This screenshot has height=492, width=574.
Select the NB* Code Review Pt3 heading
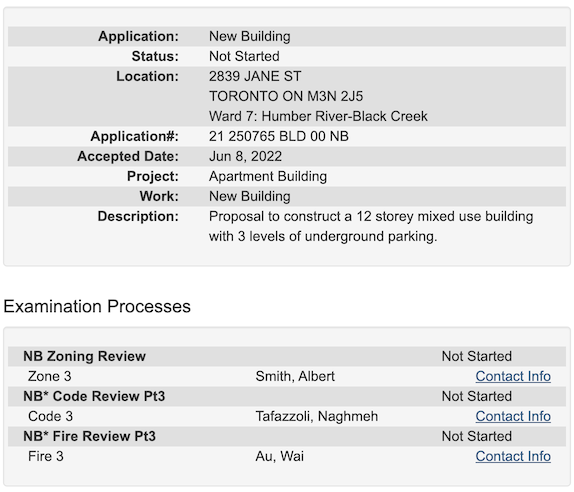[94, 396]
